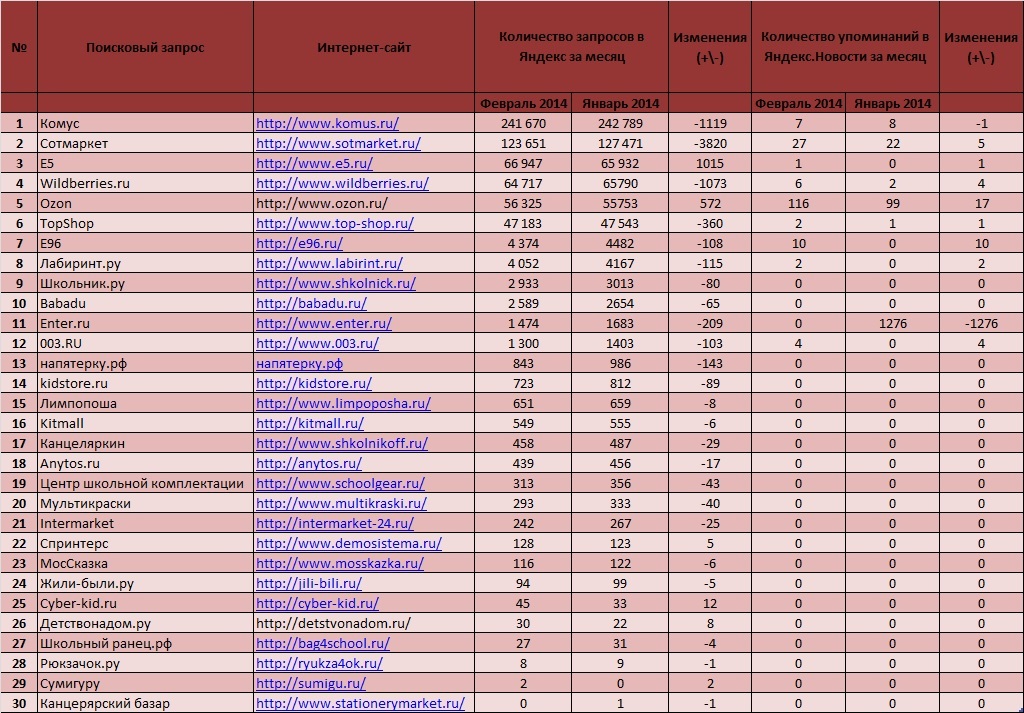
Task: Select the 'Ozon' query cell
Action: (145, 204)
